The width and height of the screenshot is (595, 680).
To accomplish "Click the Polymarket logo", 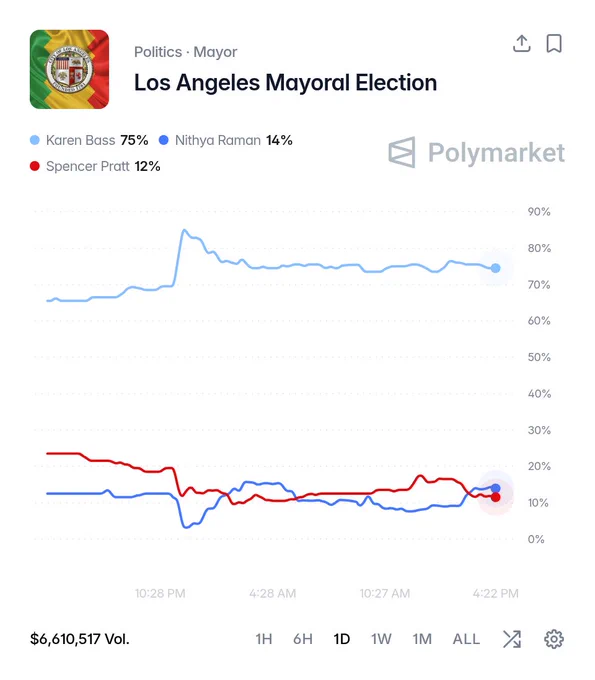I will [476, 153].
